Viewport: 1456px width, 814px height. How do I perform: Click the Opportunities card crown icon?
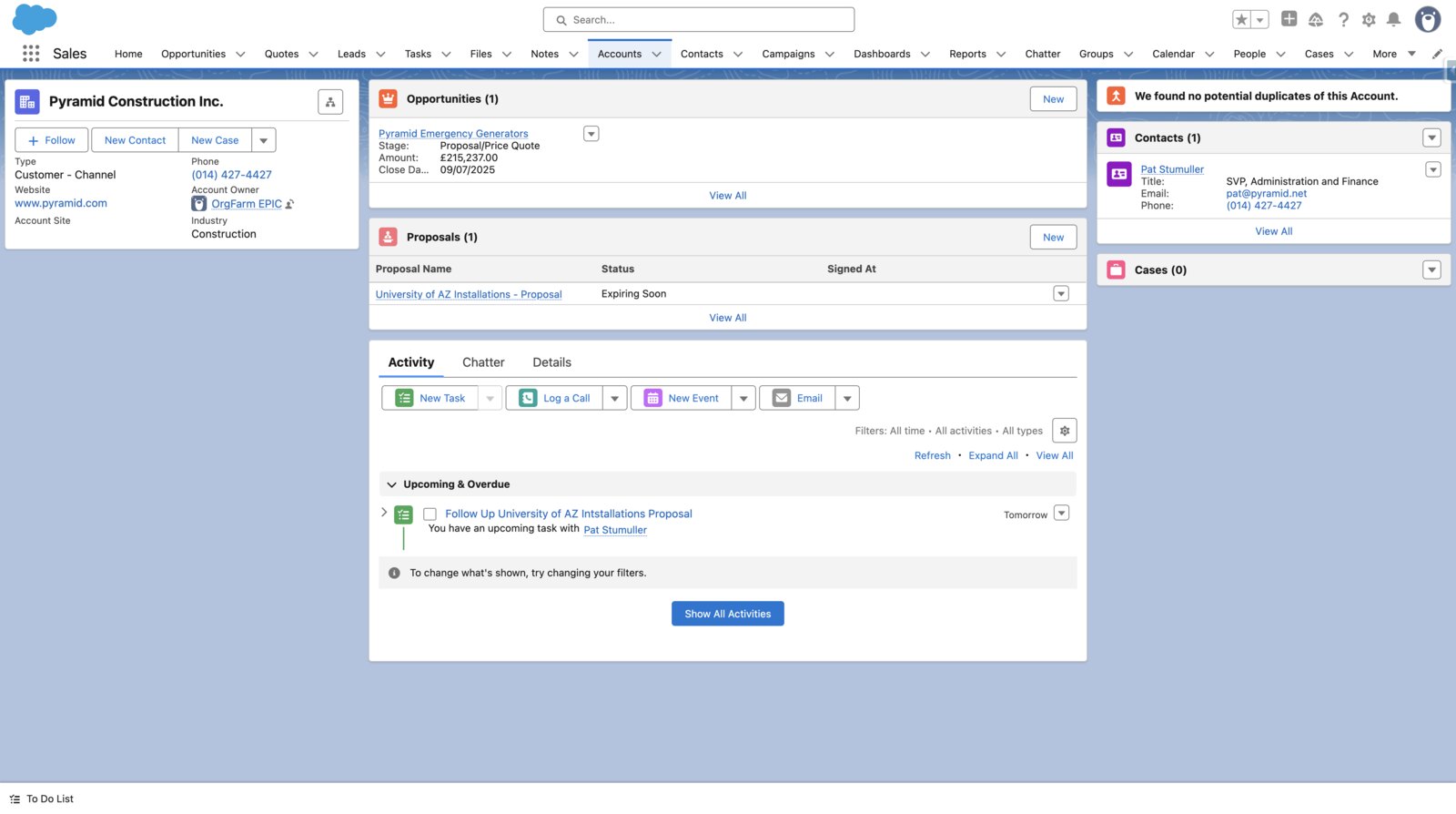pos(389,98)
